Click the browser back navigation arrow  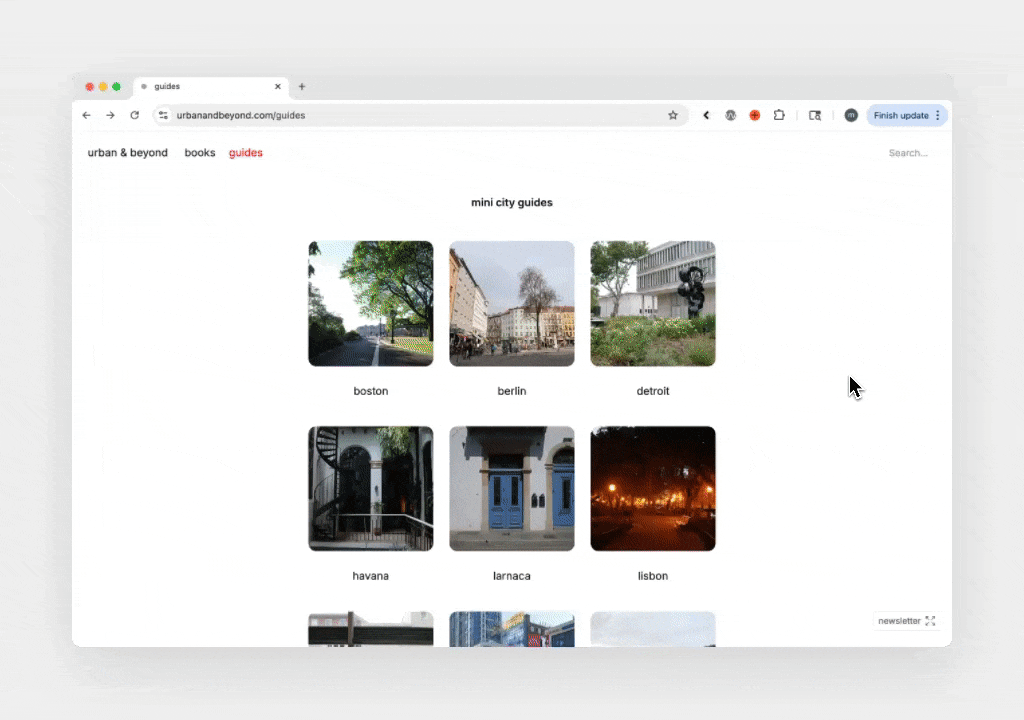click(86, 115)
